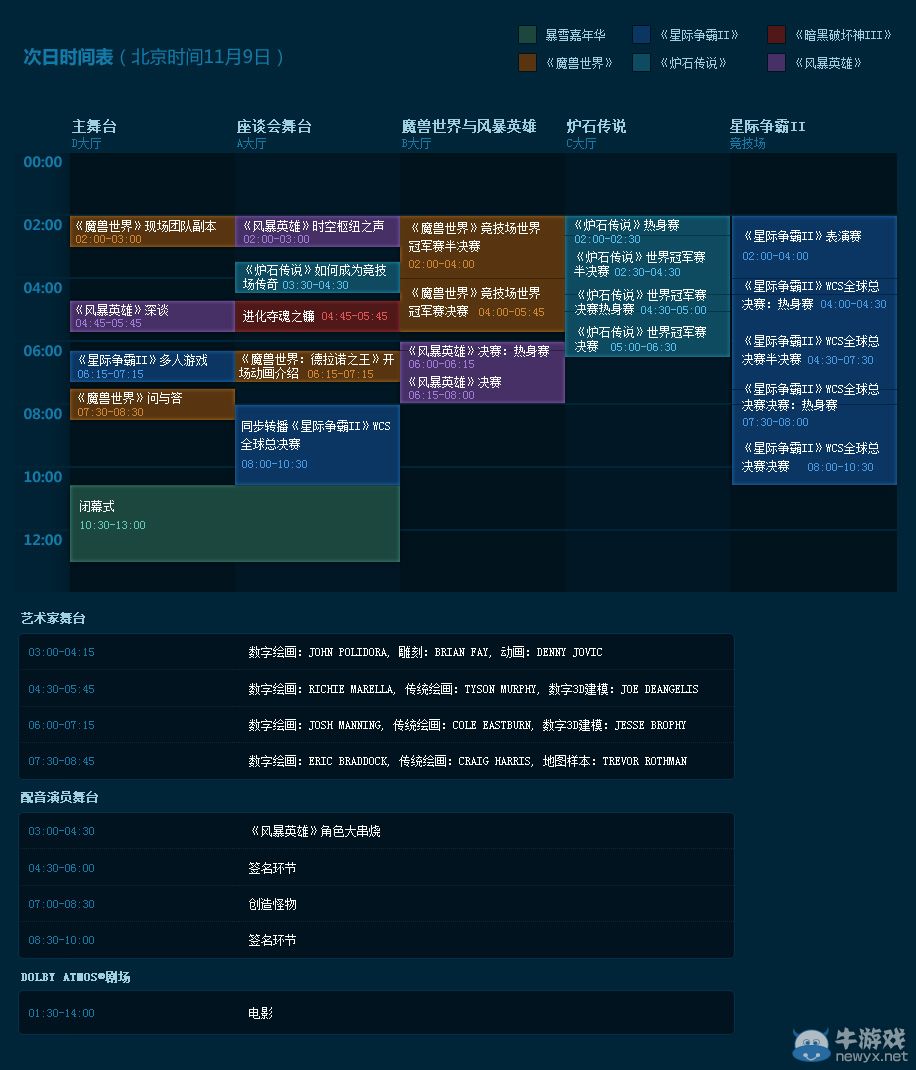The width and height of the screenshot is (916, 1070).
Task: Open the 炉石传说 世界冠军赛决赛 05:00-06:30 event
Action: [x=647, y=339]
